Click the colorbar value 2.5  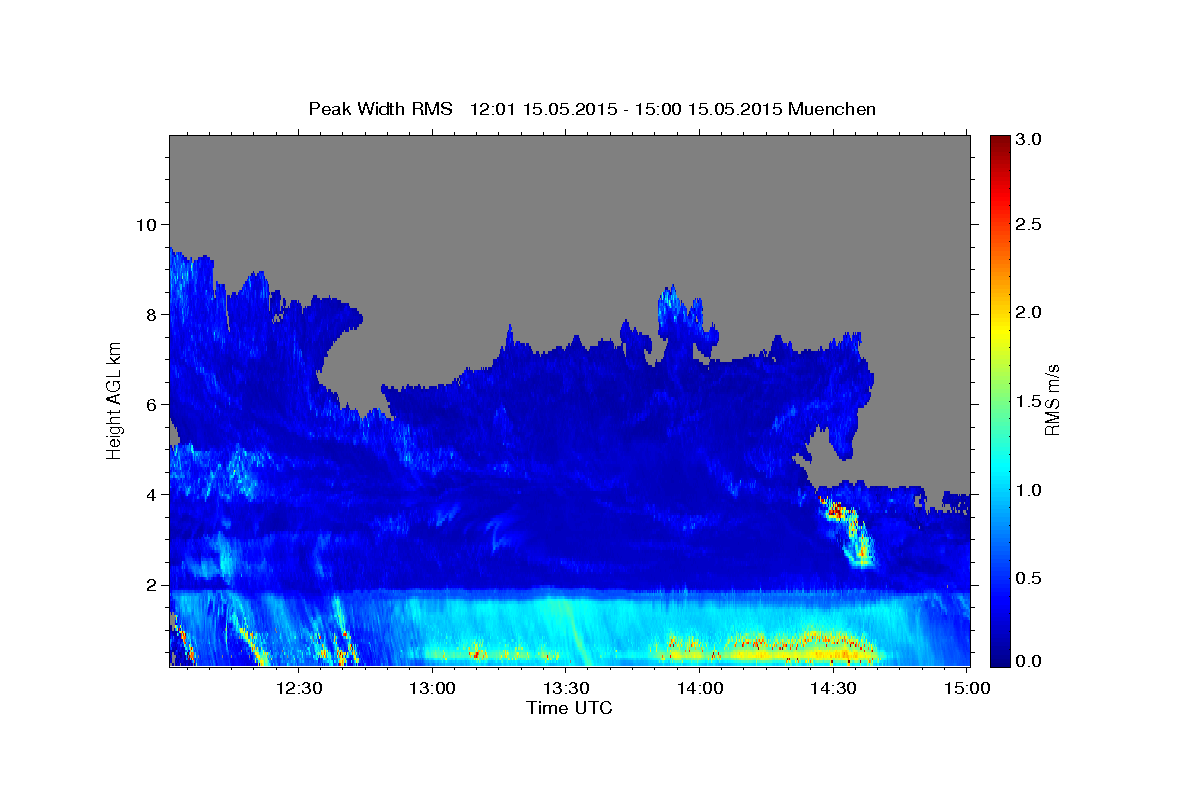[x=1029, y=224]
